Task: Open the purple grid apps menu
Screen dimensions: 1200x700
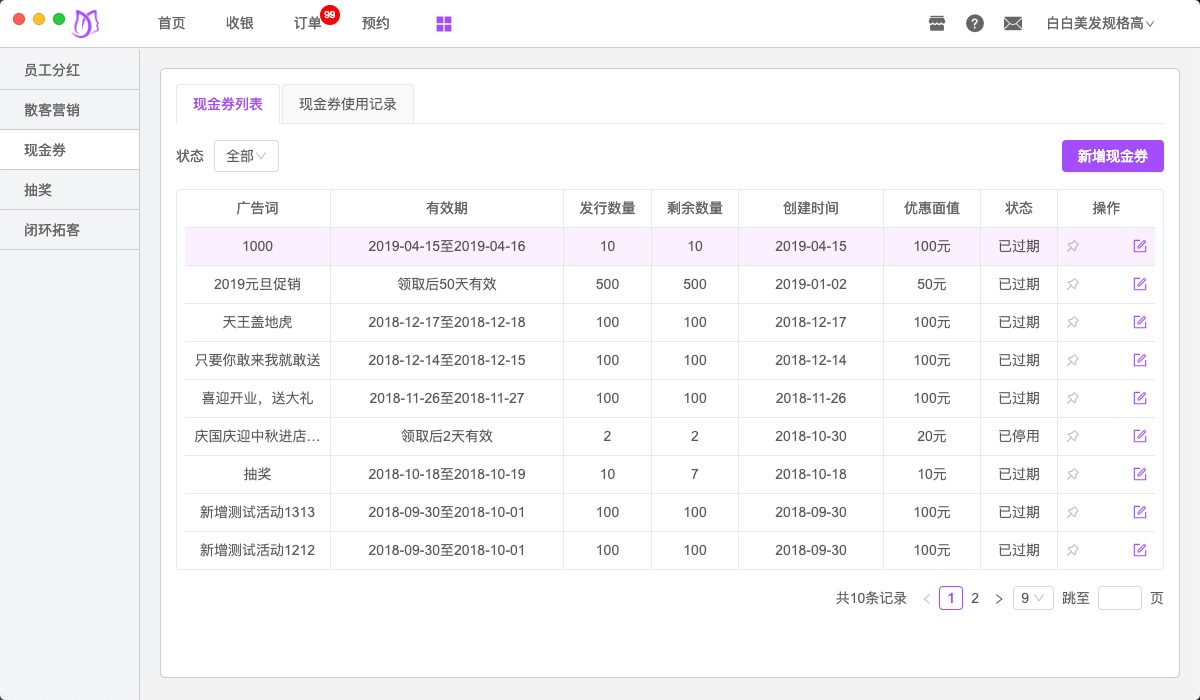Action: (x=444, y=24)
